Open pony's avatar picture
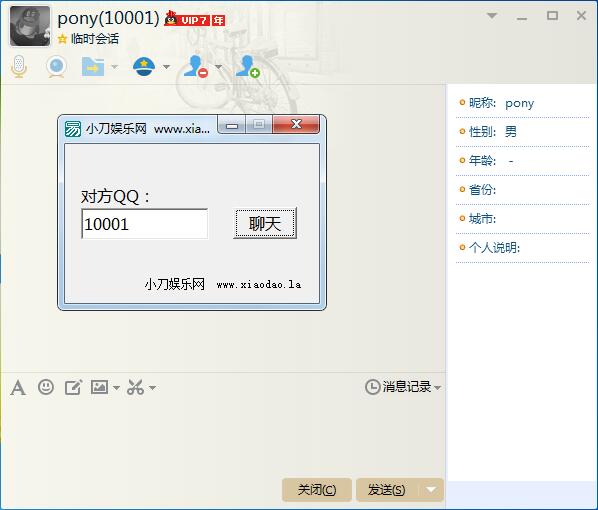Image resolution: width=598 pixels, height=510 pixels. pos(30,26)
